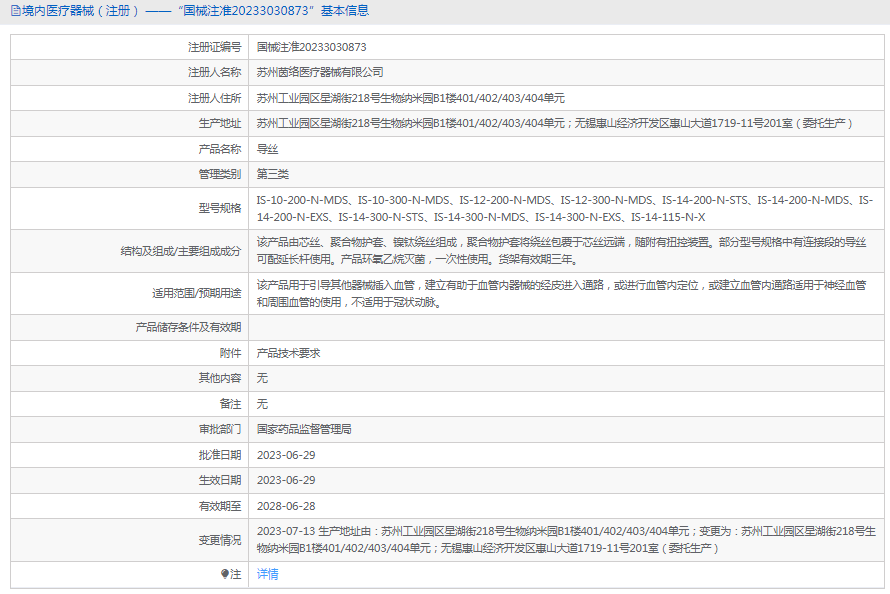Open the 详情 details link
This screenshot has height=594, width=890.
point(267,574)
